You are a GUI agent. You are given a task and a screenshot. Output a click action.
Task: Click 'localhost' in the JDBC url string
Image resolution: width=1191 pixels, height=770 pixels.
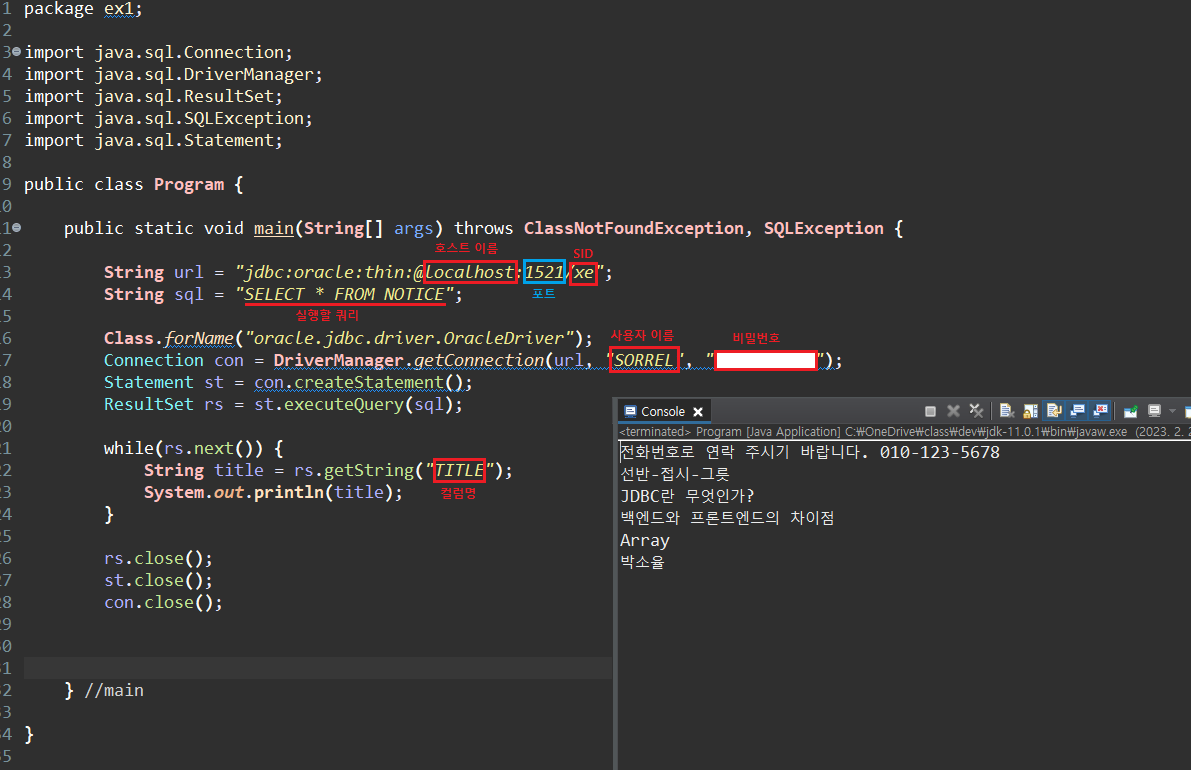coord(470,272)
